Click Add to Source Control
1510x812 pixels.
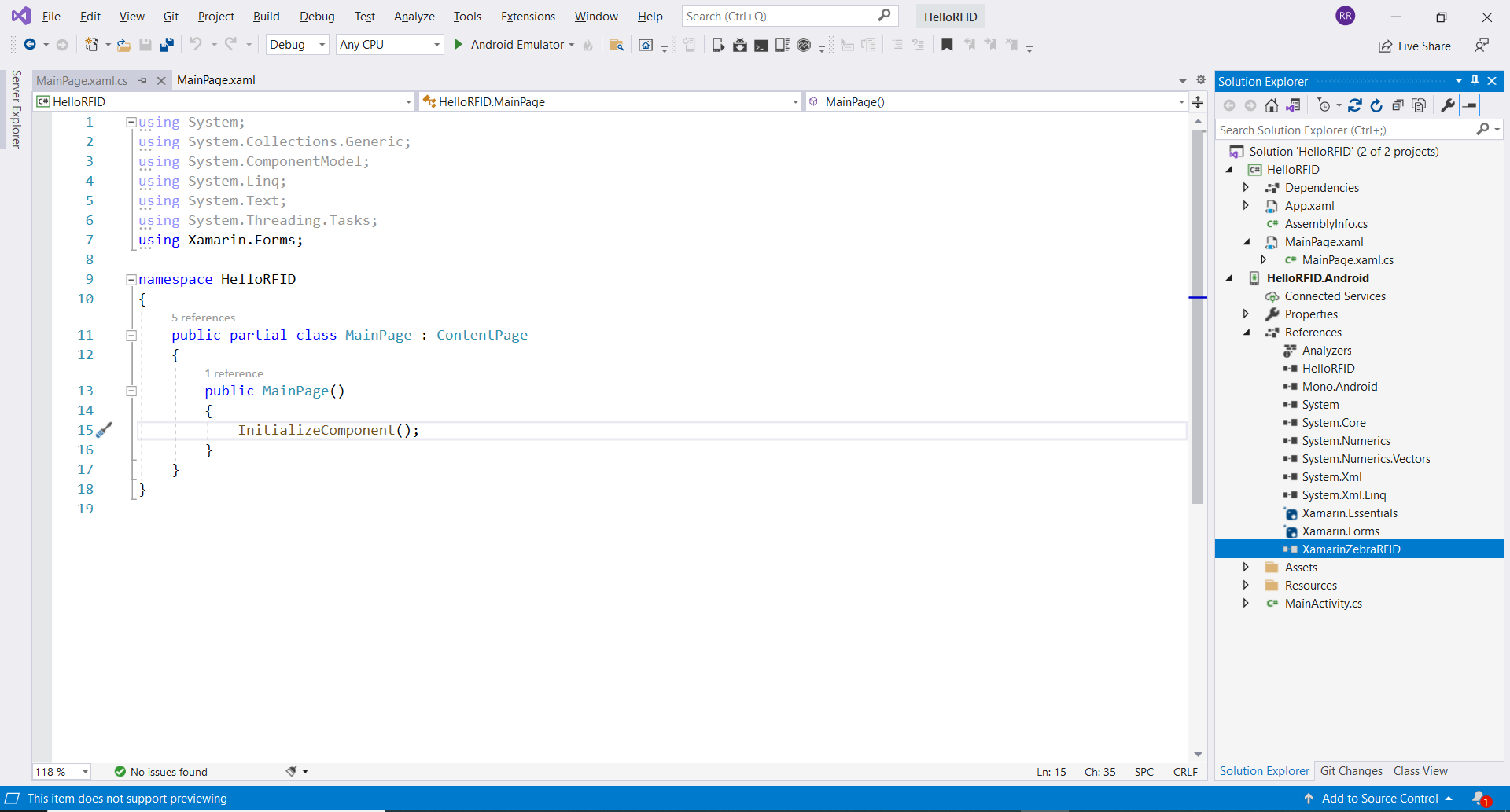click(1378, 799)
